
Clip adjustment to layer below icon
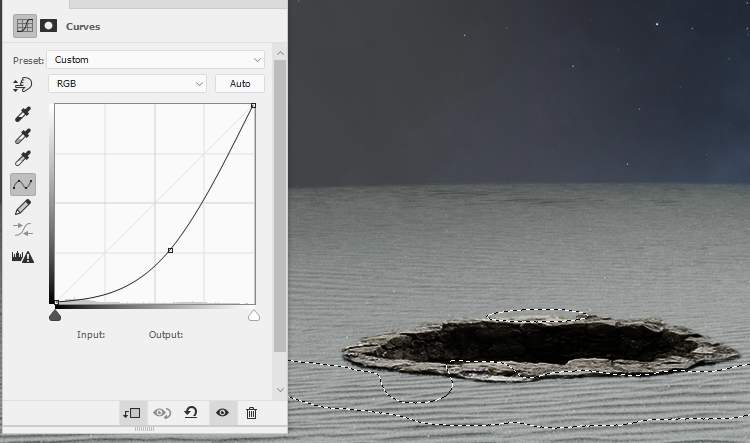pos(132,413)
